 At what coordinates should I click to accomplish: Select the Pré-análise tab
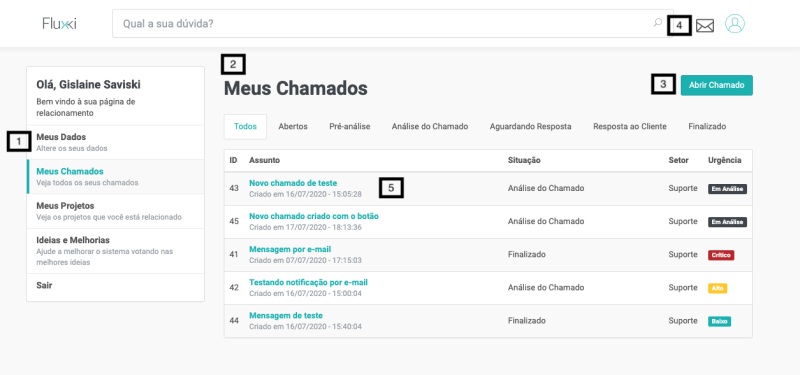pyautogui.click(x=349, y=127)
